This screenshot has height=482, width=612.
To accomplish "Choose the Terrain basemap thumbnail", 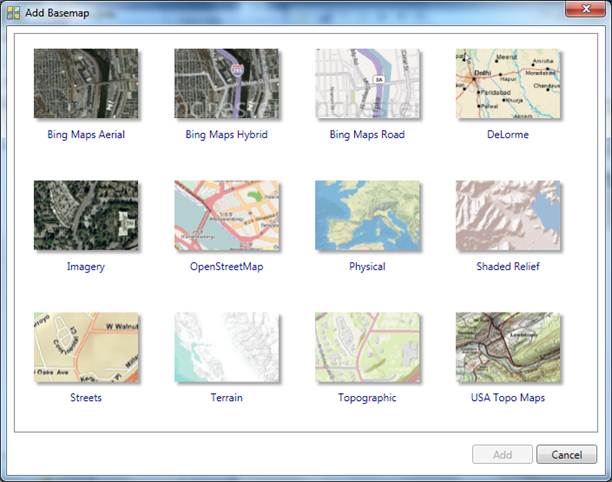I will (x=226, y=347).
